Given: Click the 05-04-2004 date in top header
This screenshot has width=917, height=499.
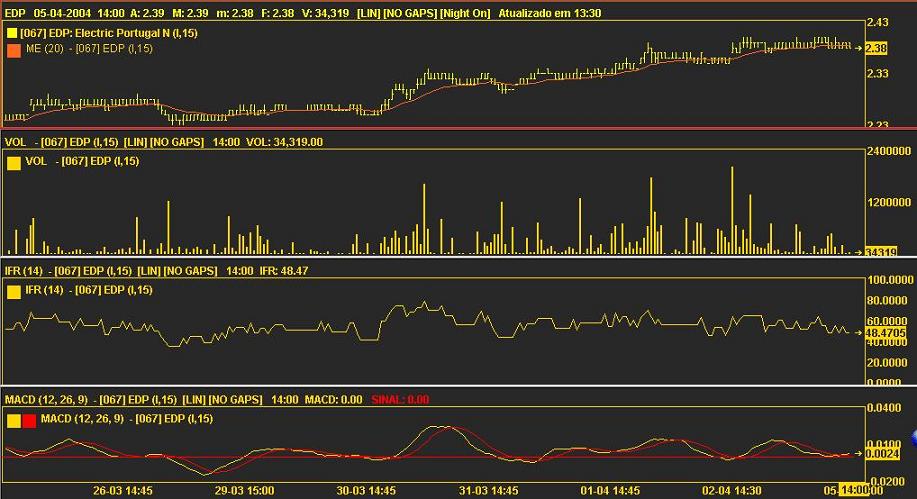Looking at the screenshot, I should [62, 13].
